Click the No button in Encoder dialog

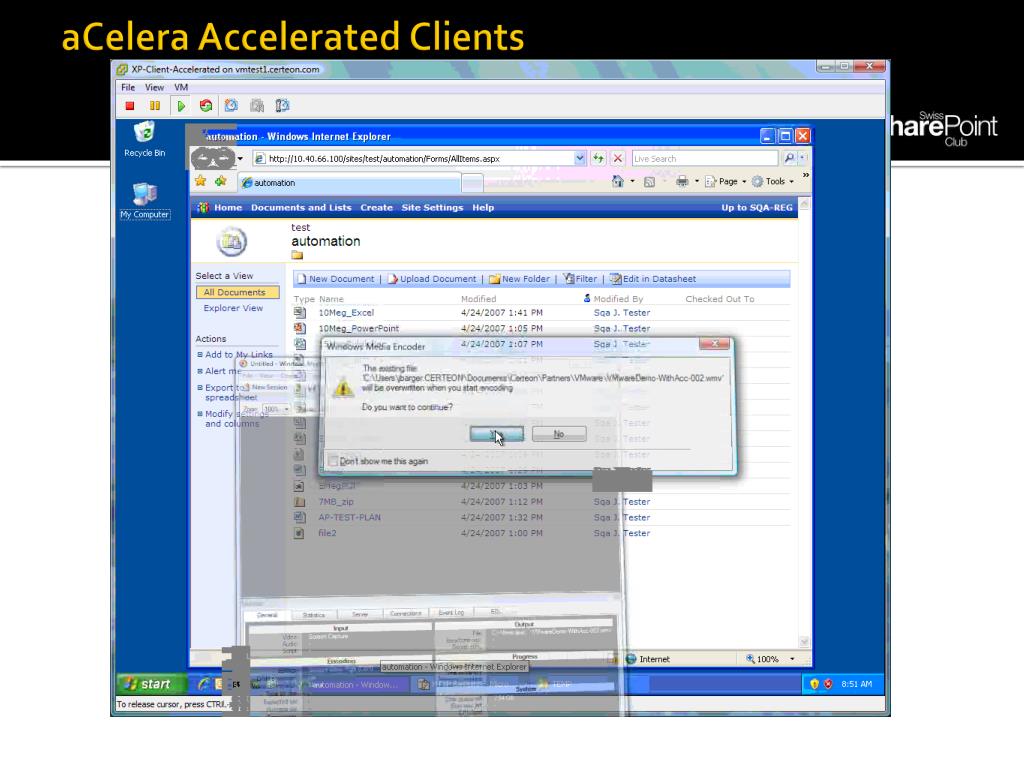pyautogui.click(x=559, y=434)
